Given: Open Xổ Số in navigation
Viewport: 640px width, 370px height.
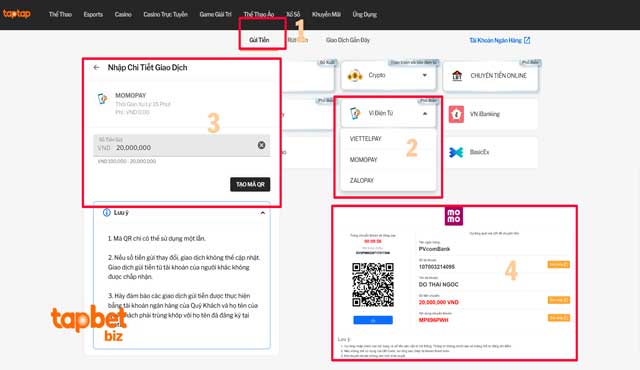Looking at the screenshot, I should (x=293, y=14).
